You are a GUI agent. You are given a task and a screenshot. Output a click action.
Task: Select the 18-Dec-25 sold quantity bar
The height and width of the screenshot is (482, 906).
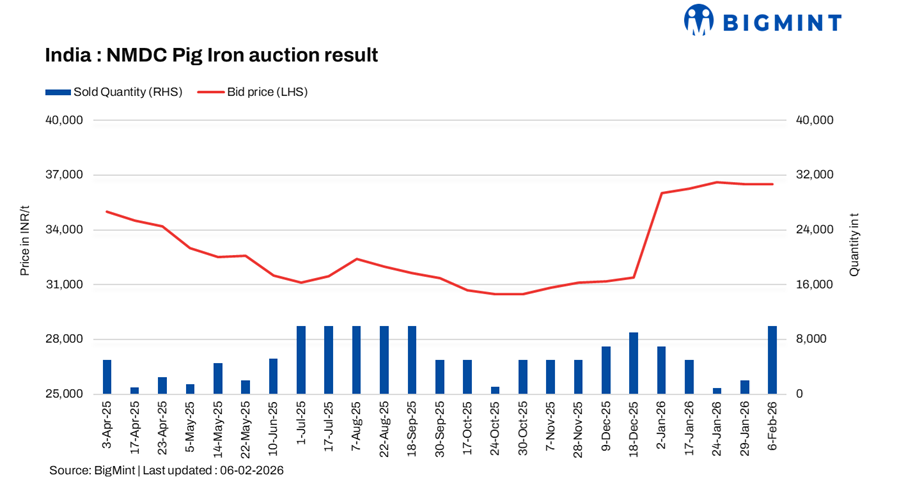point(634,363)
